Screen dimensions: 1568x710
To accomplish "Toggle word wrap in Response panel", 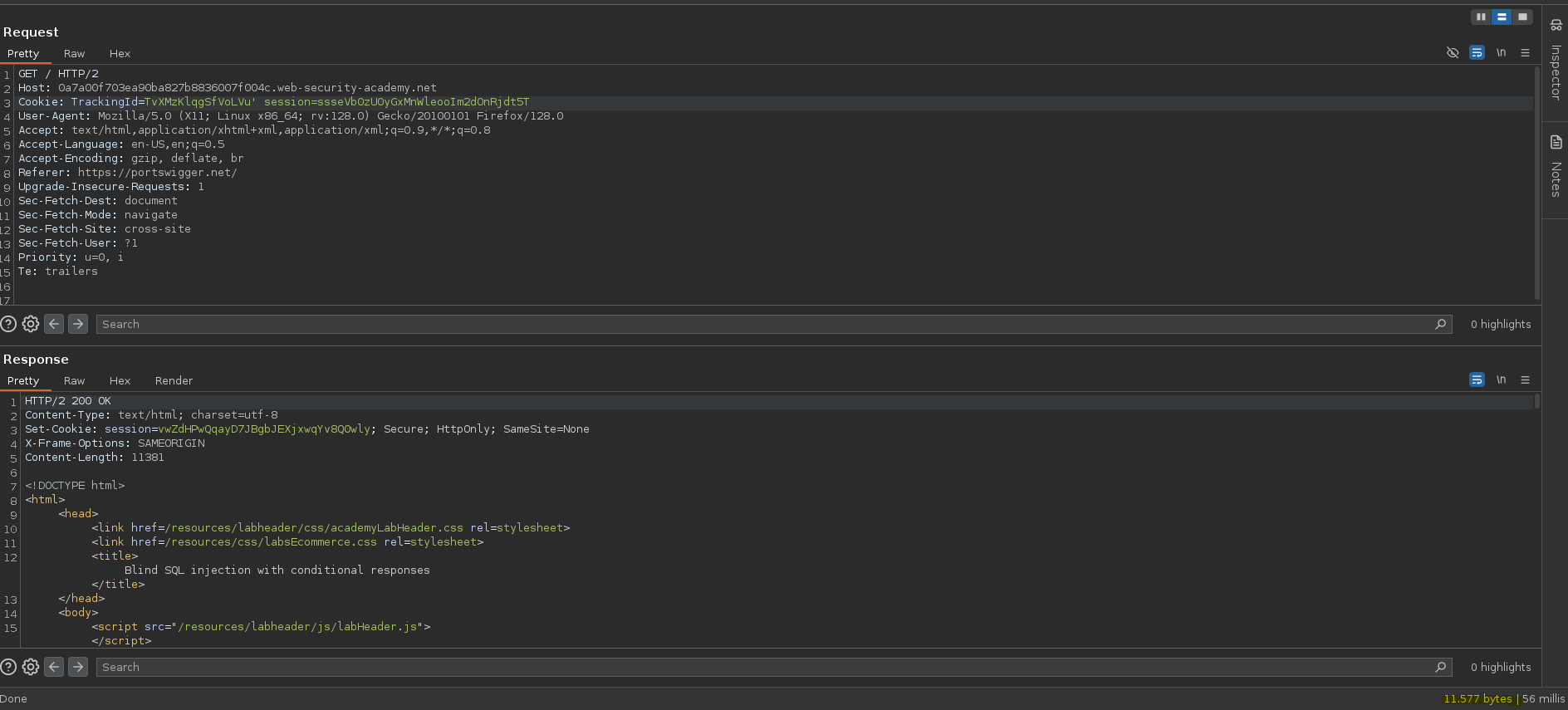I will 1477,379.
